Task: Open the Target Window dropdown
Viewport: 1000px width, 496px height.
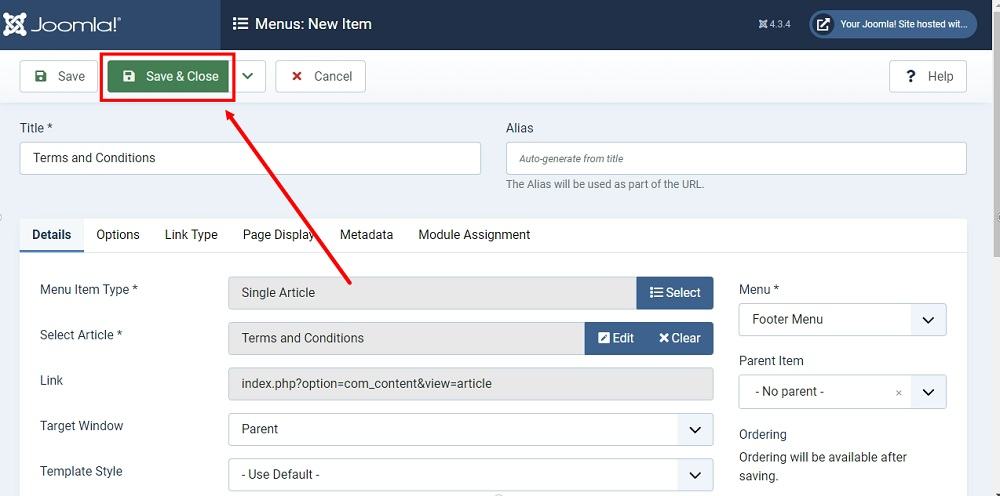Action: point(471,429)
